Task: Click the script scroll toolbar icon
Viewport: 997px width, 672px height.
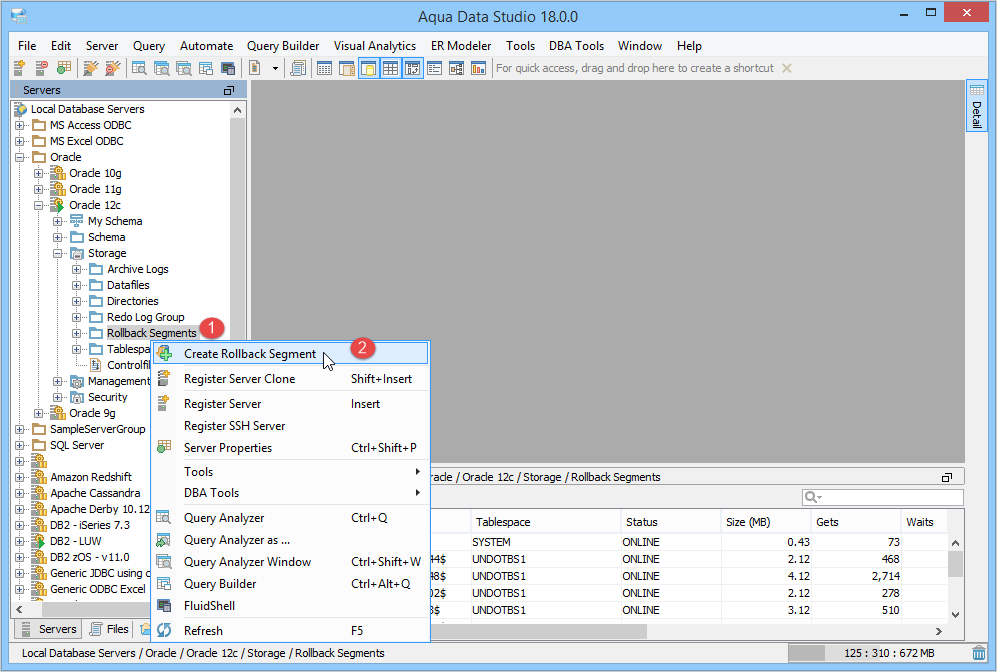Action: tap(298, 68)
